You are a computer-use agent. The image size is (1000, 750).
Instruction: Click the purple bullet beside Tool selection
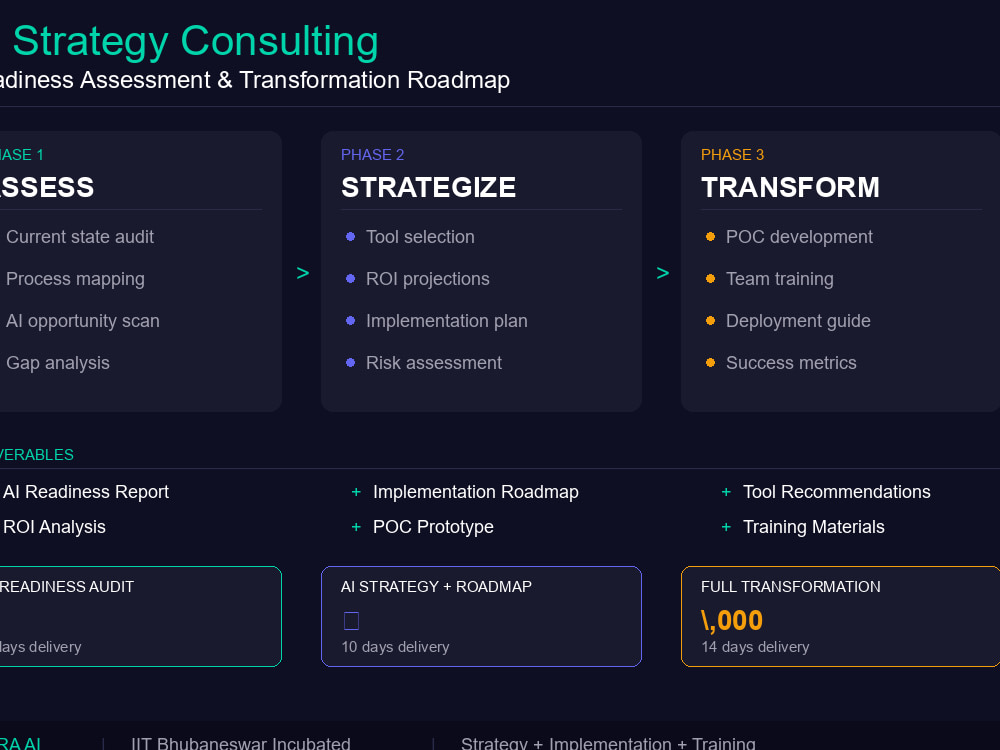350,237
